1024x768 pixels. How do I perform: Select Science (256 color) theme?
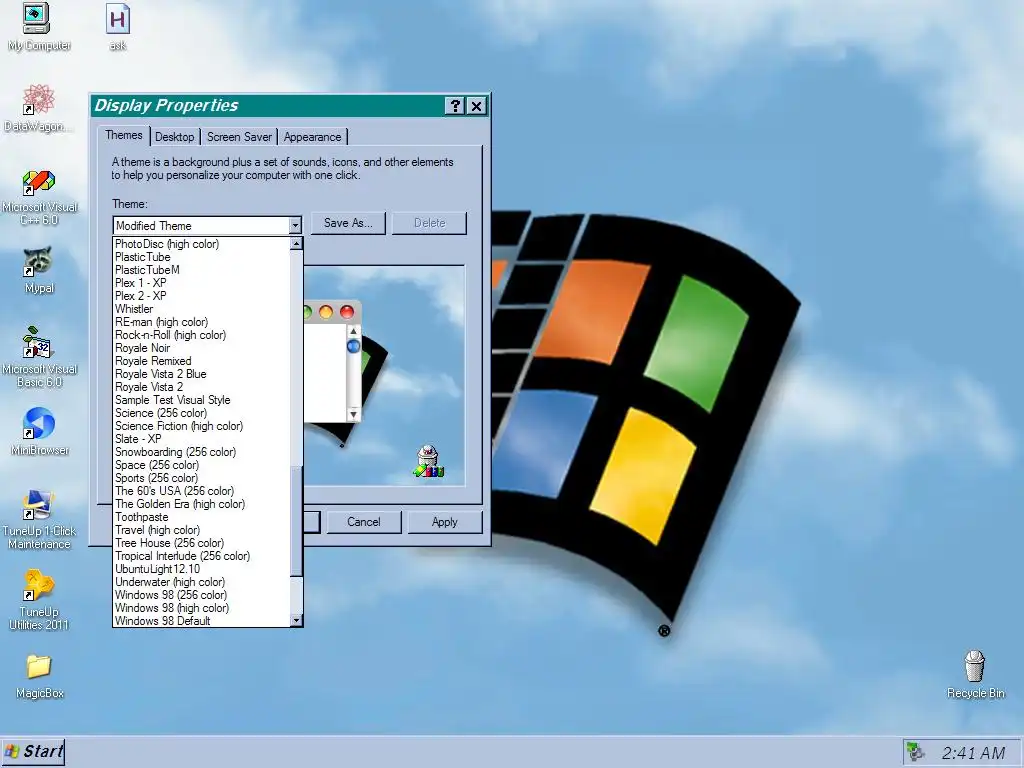coord(201,413)
